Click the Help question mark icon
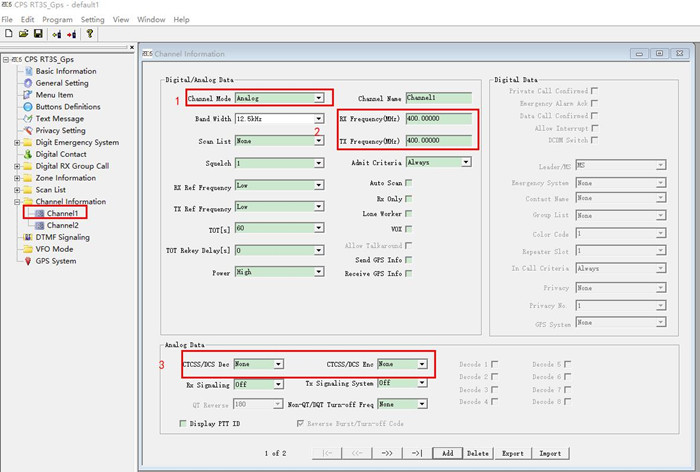700x472 pixels. coord(89,33)
